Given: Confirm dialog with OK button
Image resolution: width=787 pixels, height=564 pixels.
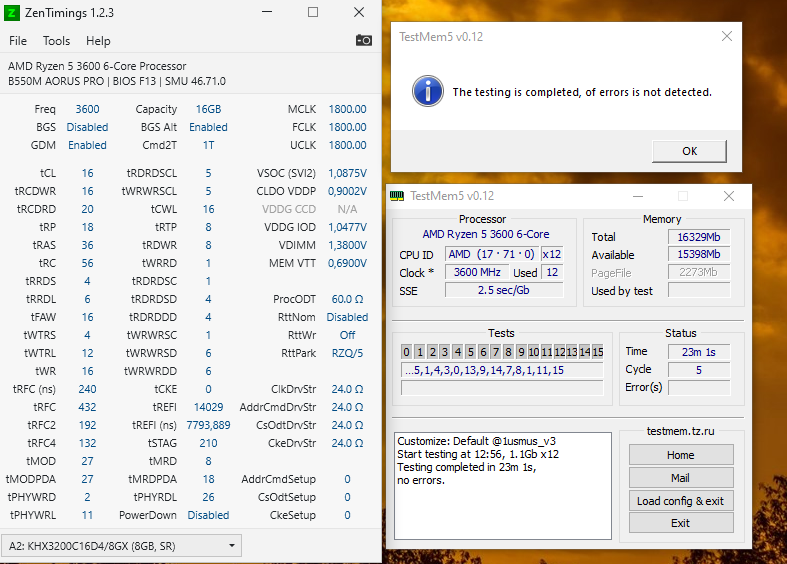Looking at the screenshot, I should click(x=689, y=151).
